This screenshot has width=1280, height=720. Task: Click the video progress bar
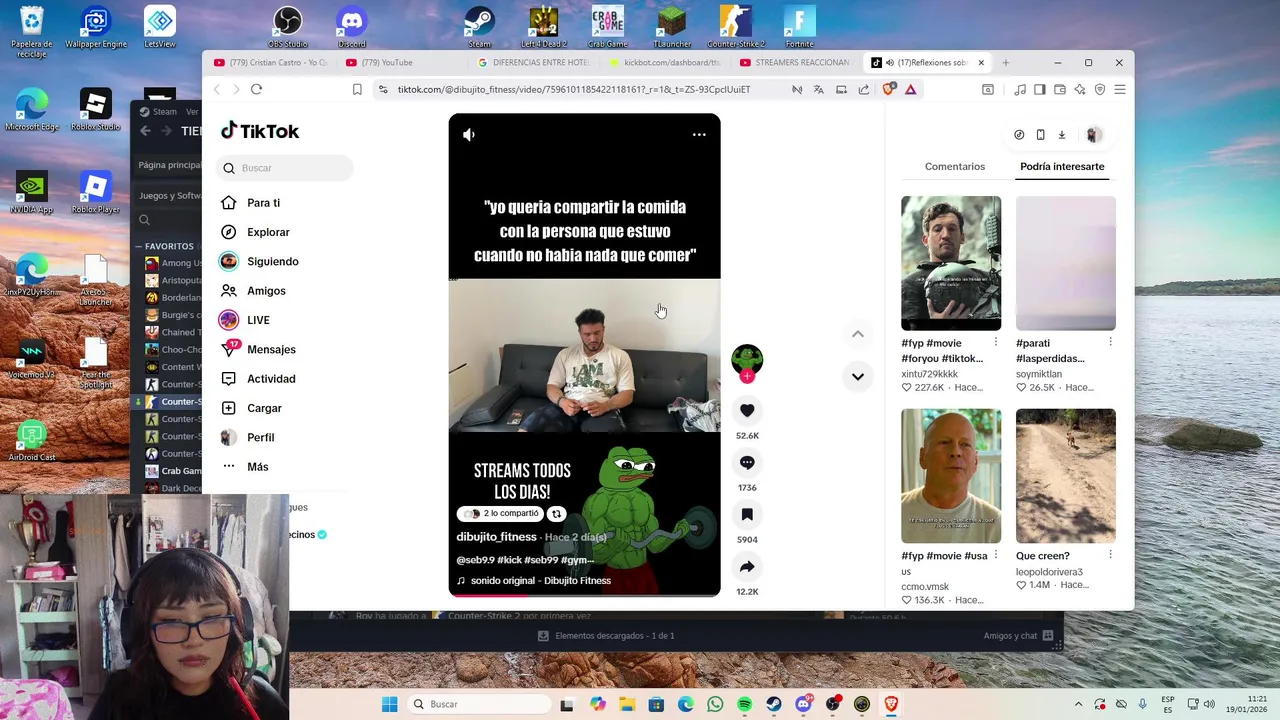point(584,594)
